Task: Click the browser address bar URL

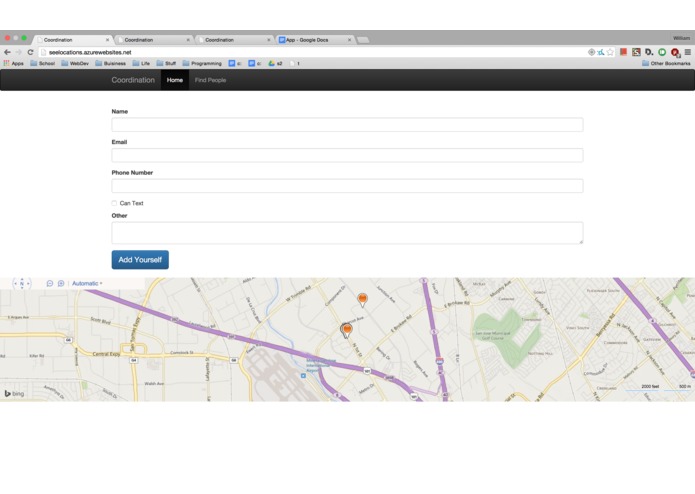Action: 90,52
